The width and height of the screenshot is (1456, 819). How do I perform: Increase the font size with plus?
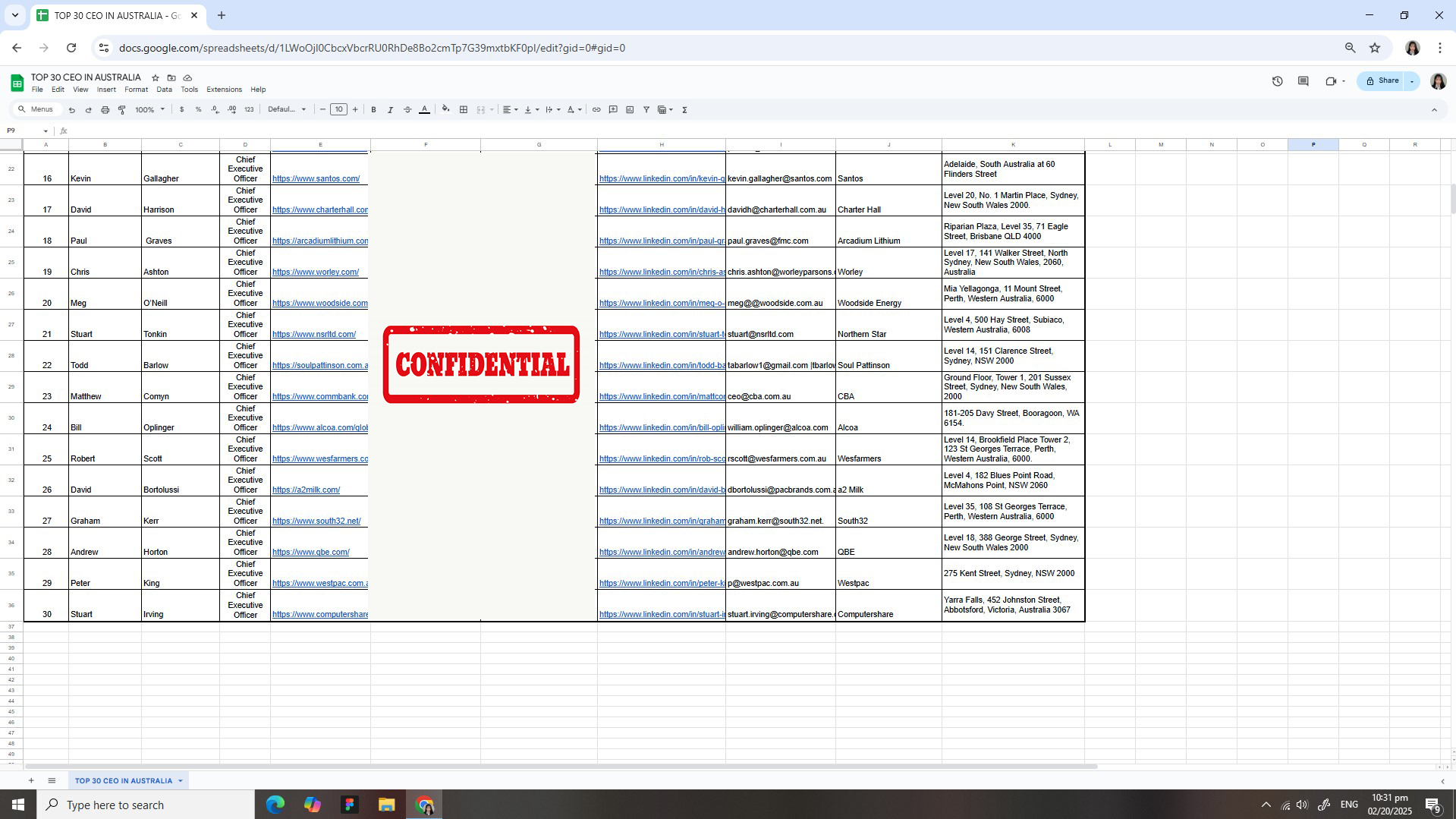click(355, 110)
